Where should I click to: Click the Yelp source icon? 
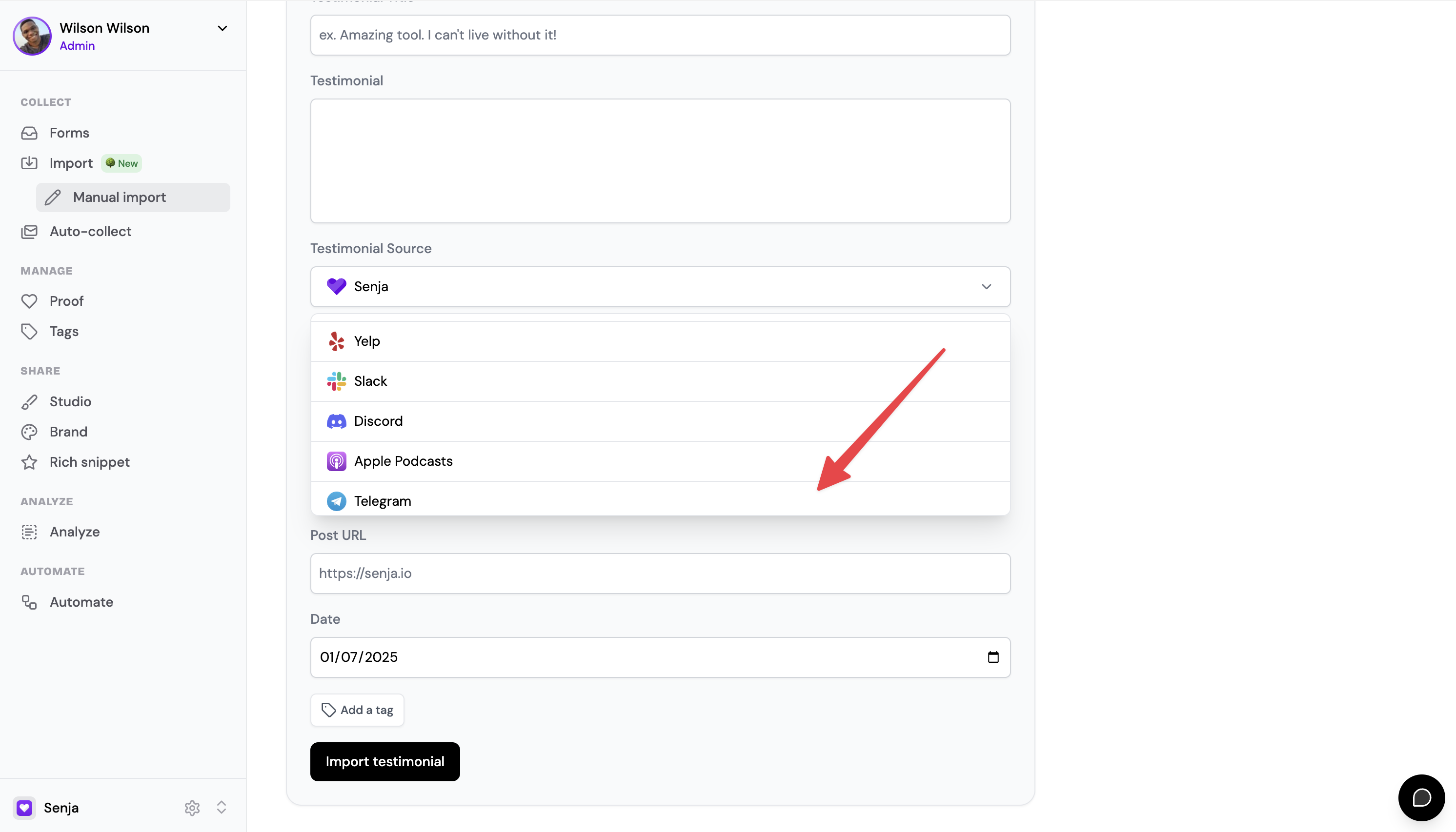(336, 341)
